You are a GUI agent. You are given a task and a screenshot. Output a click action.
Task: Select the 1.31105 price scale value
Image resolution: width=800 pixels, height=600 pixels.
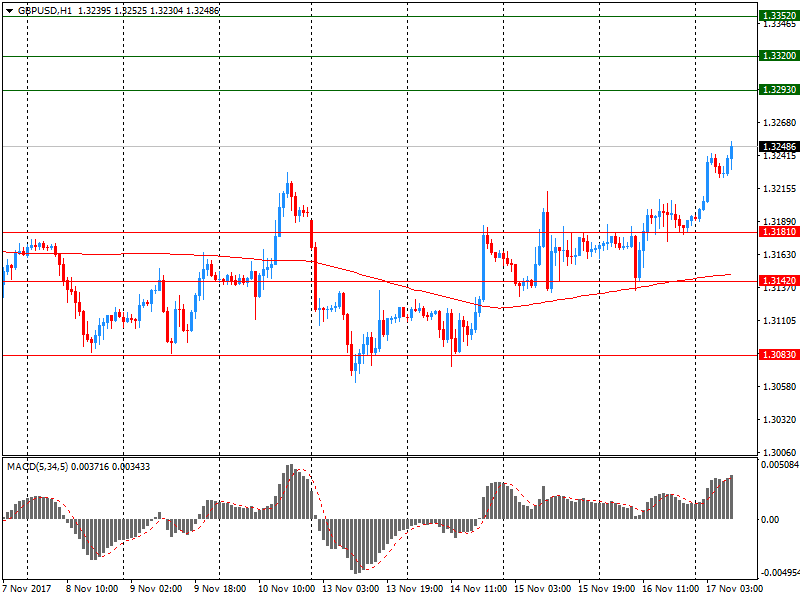tap(779, 321)
